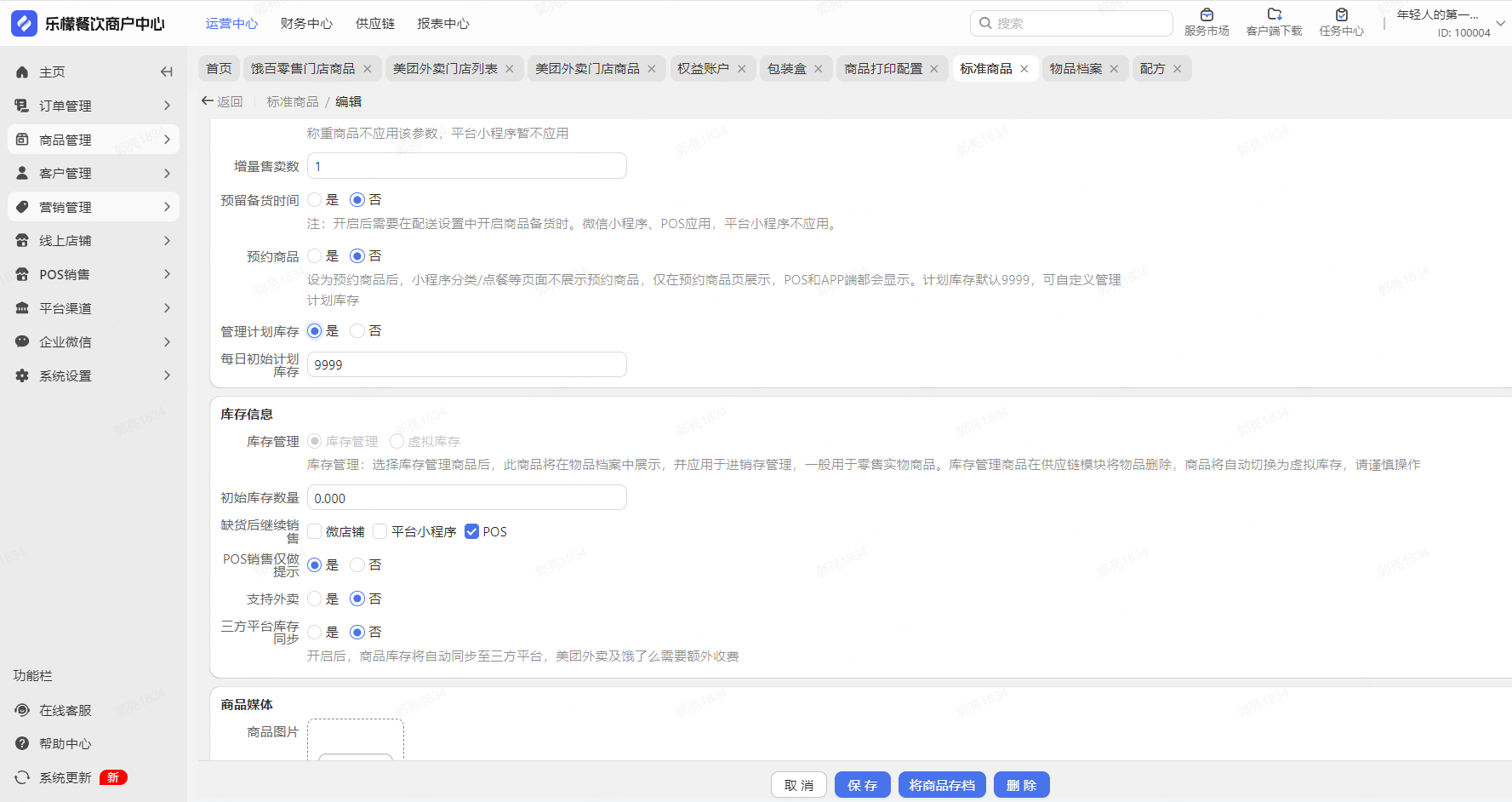The height and width of the screenshot is (802, 1512).
Task: Expand the 商品管理 chevron
Action: click(167, 140)
